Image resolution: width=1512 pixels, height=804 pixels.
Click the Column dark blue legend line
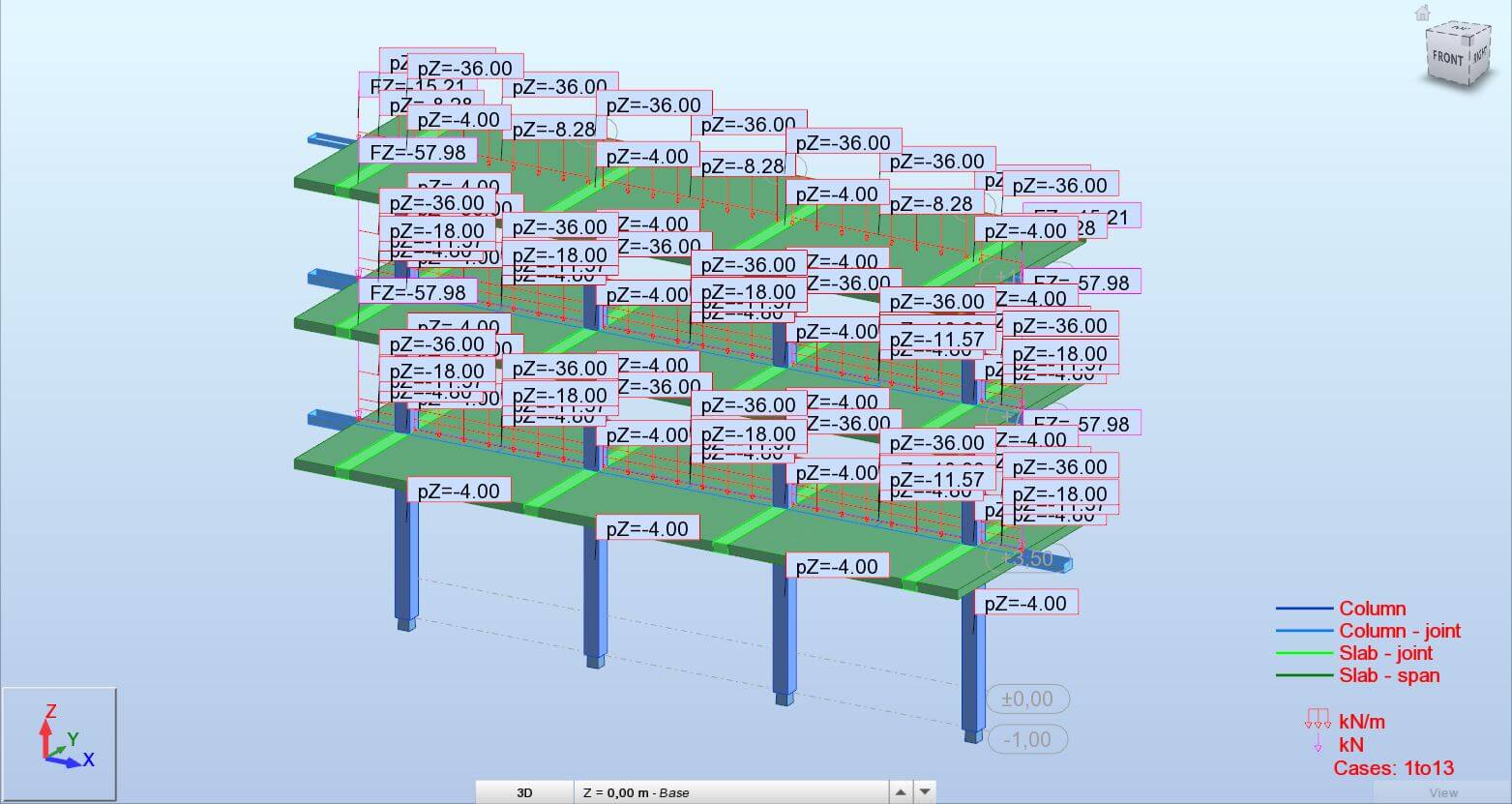point(1304,609)
